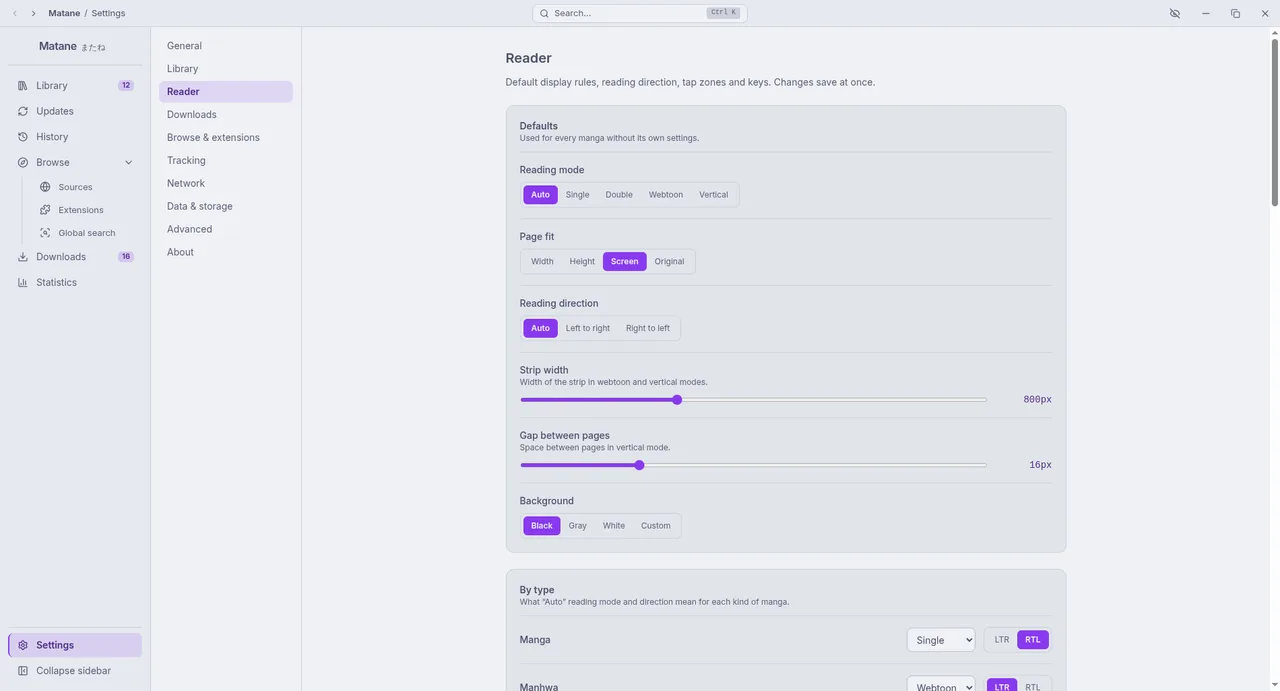Choose White background

click(614, 526)
